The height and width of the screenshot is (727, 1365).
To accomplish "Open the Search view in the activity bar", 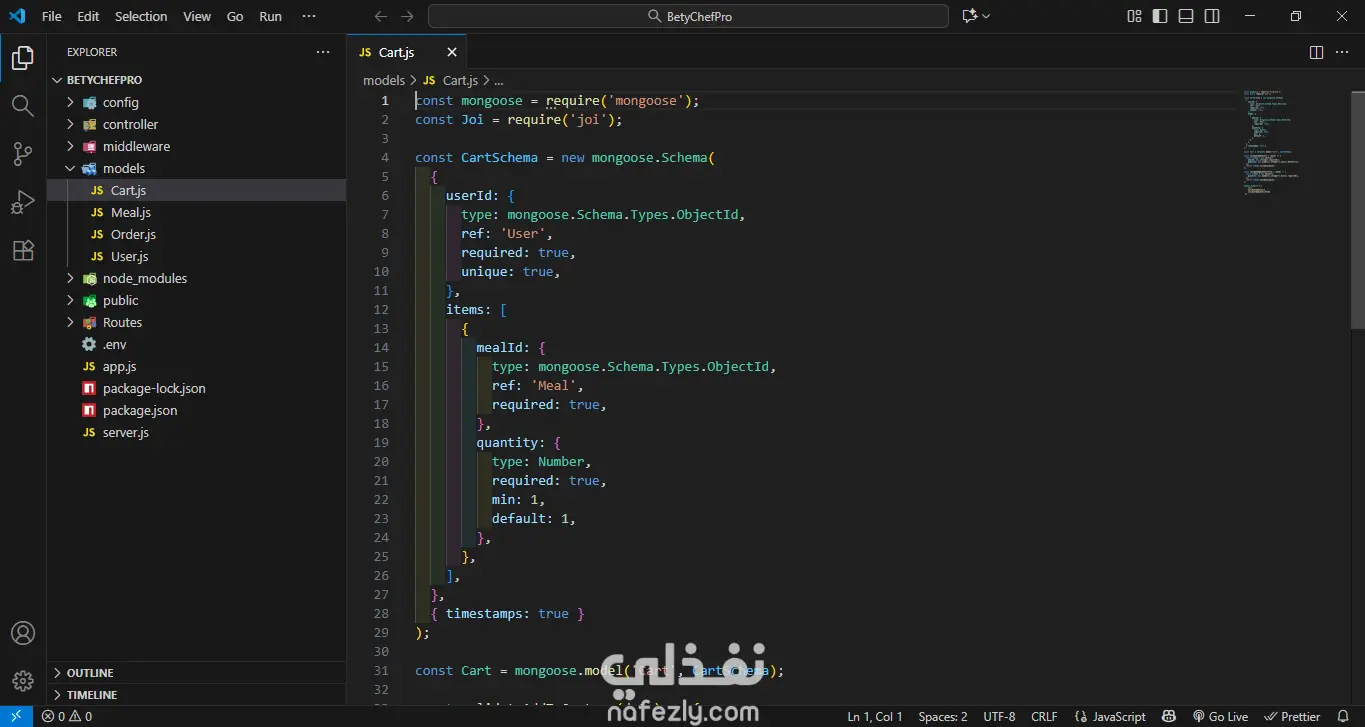I will (23, 106).
